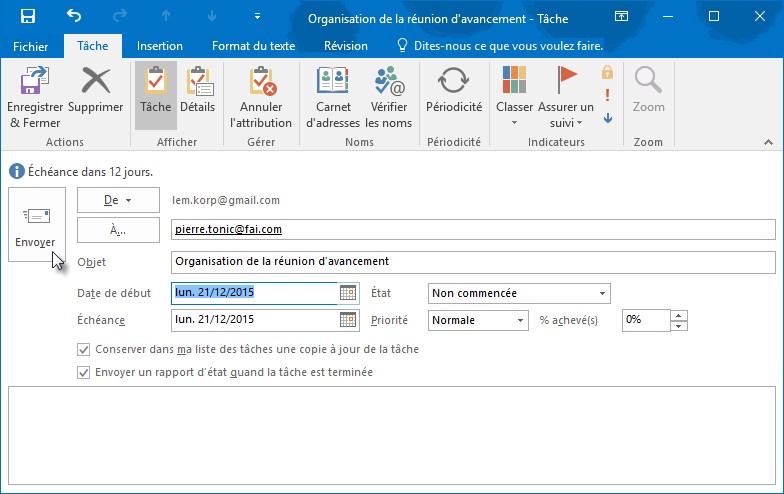Toggle 'Envoyer un rapport d'état' checkbox
The width and height of the screenshot is (784, 494).
click(83, 372)
